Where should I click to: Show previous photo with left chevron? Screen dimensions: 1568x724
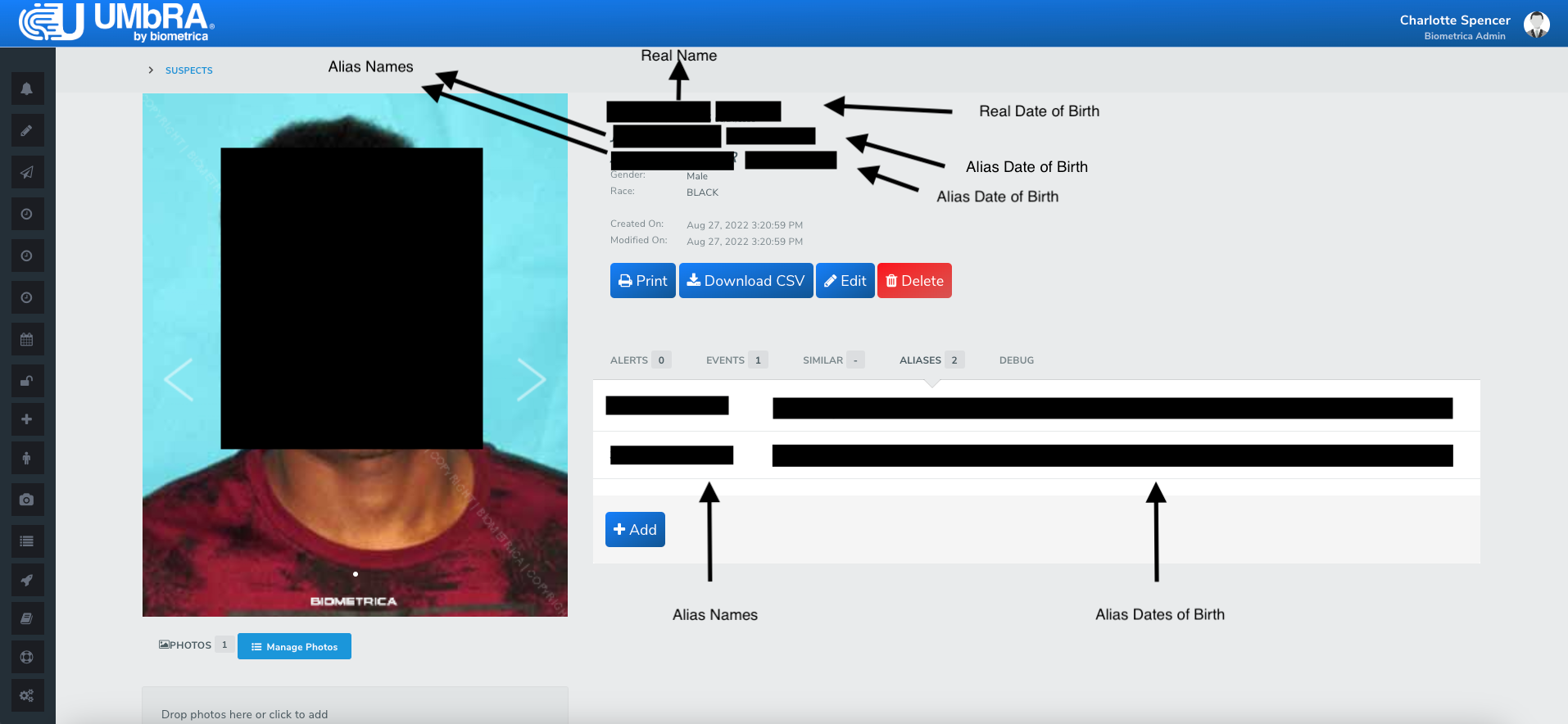(x=179, y=379)
